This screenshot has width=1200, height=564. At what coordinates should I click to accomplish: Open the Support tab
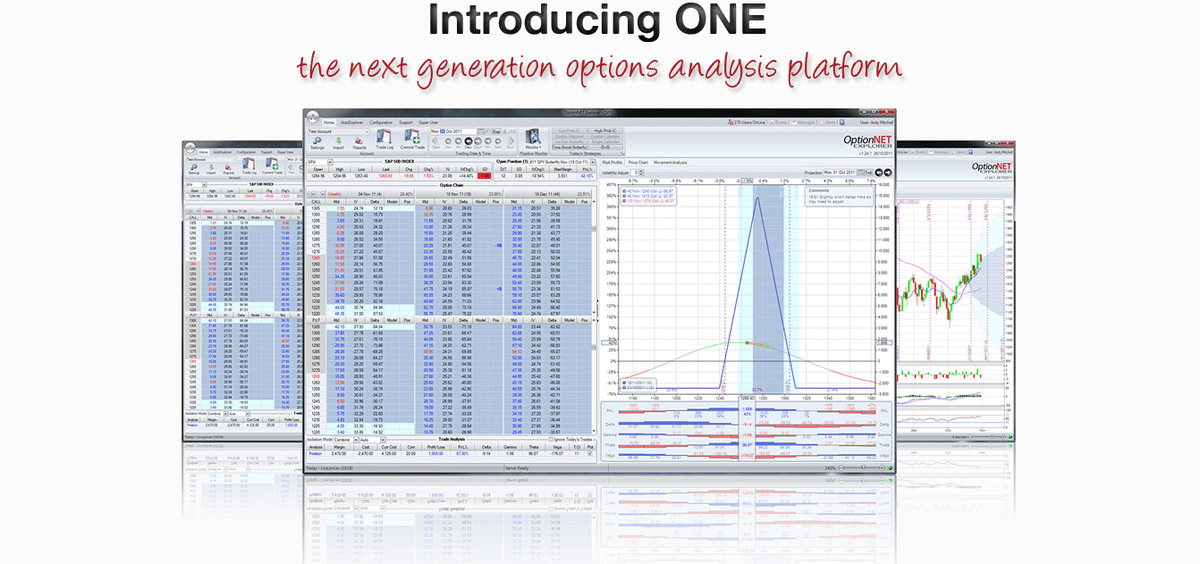tap(405, 122)
